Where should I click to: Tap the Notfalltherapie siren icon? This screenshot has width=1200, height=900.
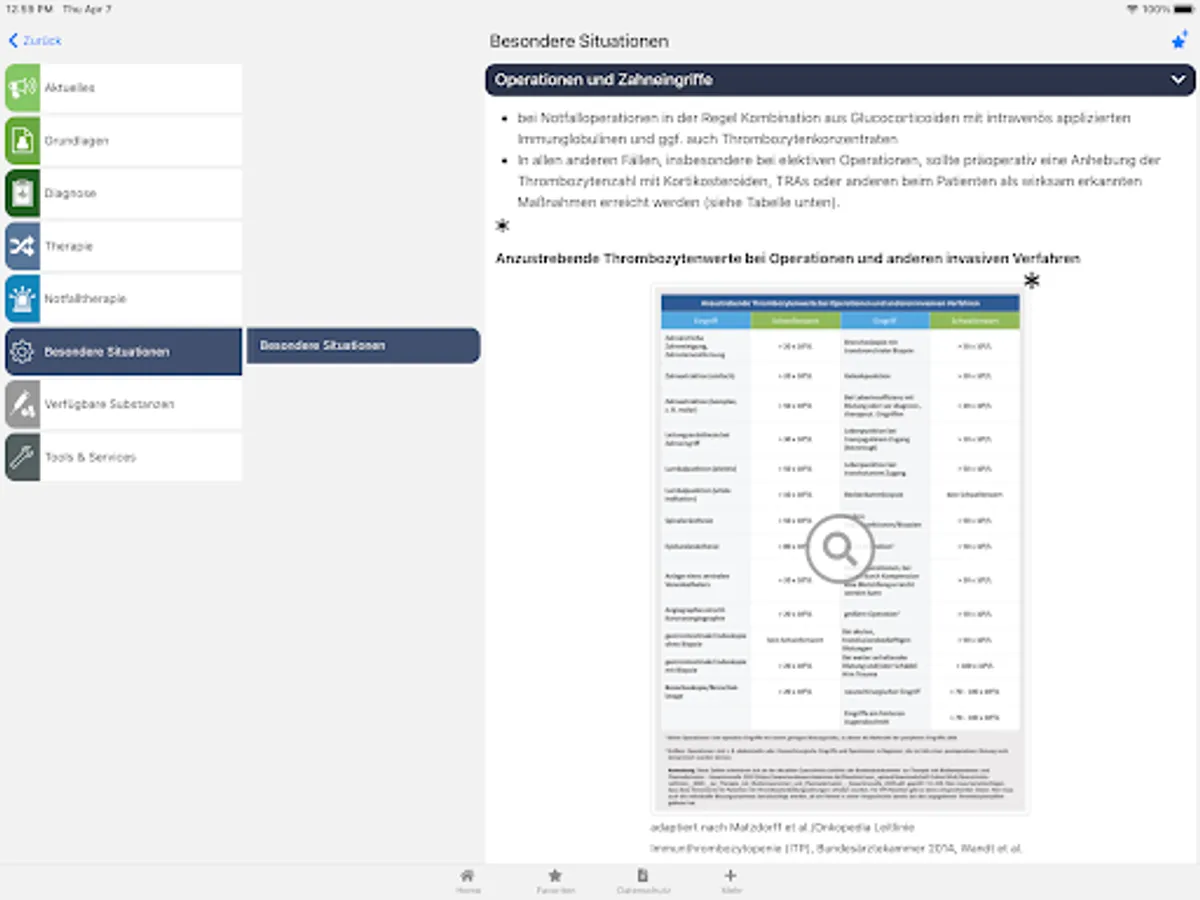pos(22,299)
